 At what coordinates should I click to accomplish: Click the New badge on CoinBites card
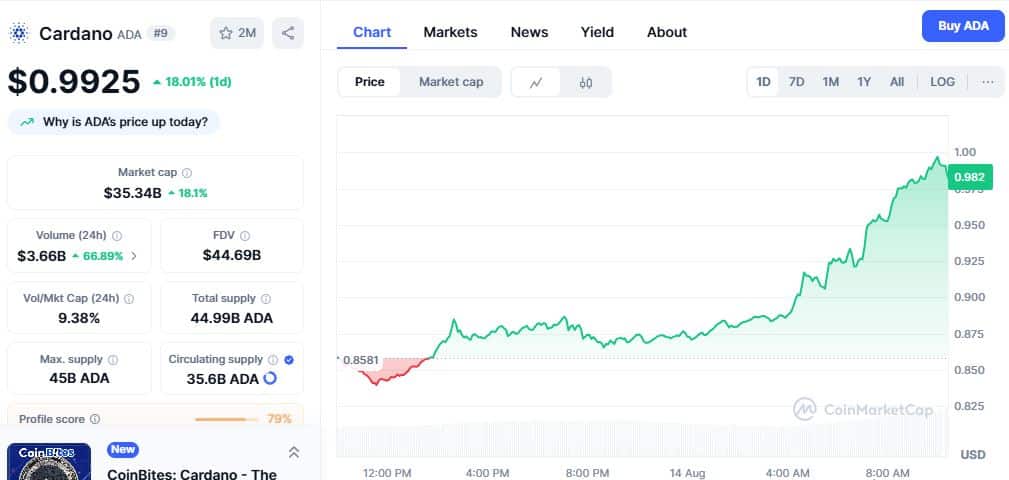(x=123, y=449)
